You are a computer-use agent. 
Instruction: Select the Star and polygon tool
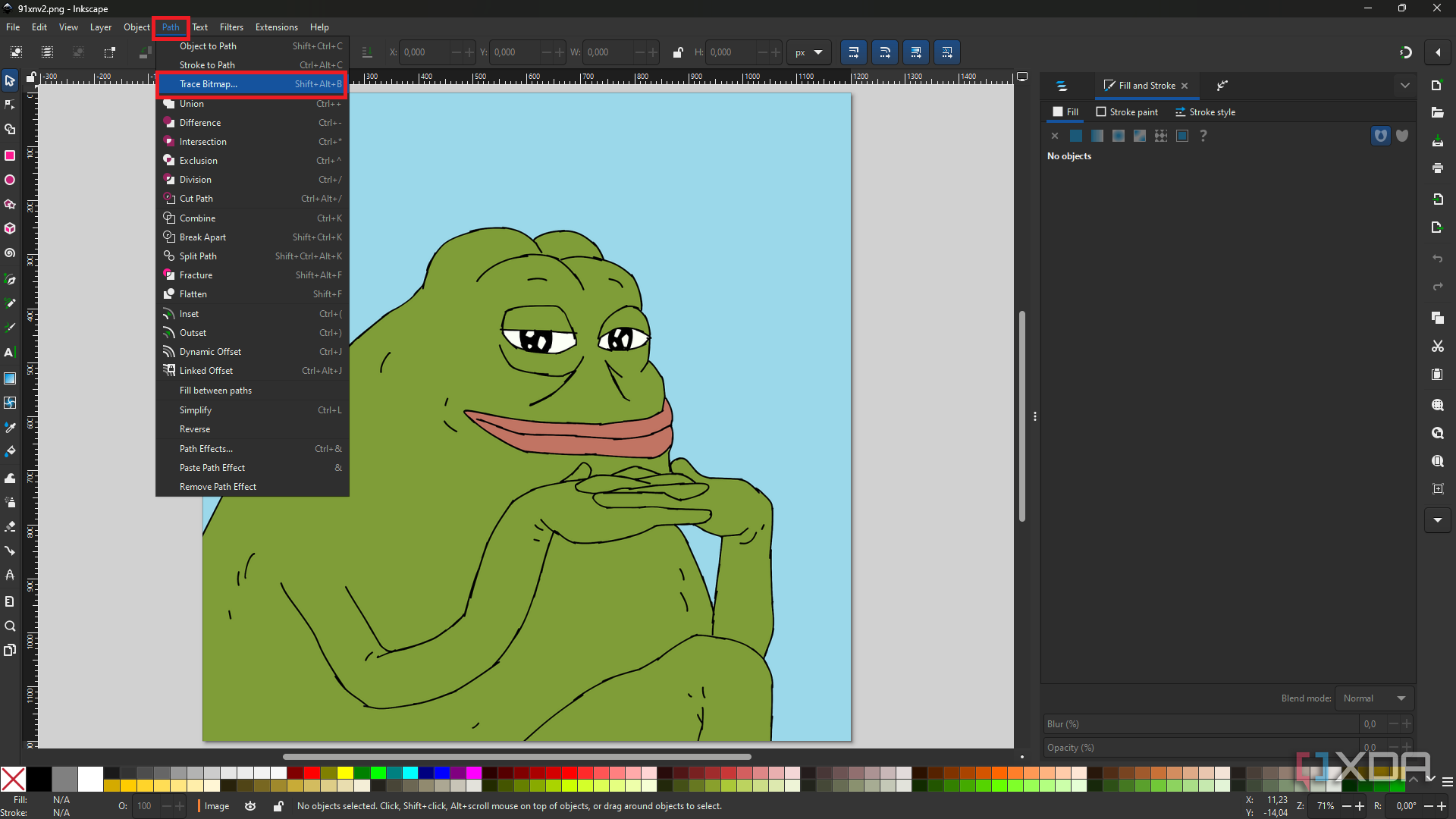click(10, 204)
